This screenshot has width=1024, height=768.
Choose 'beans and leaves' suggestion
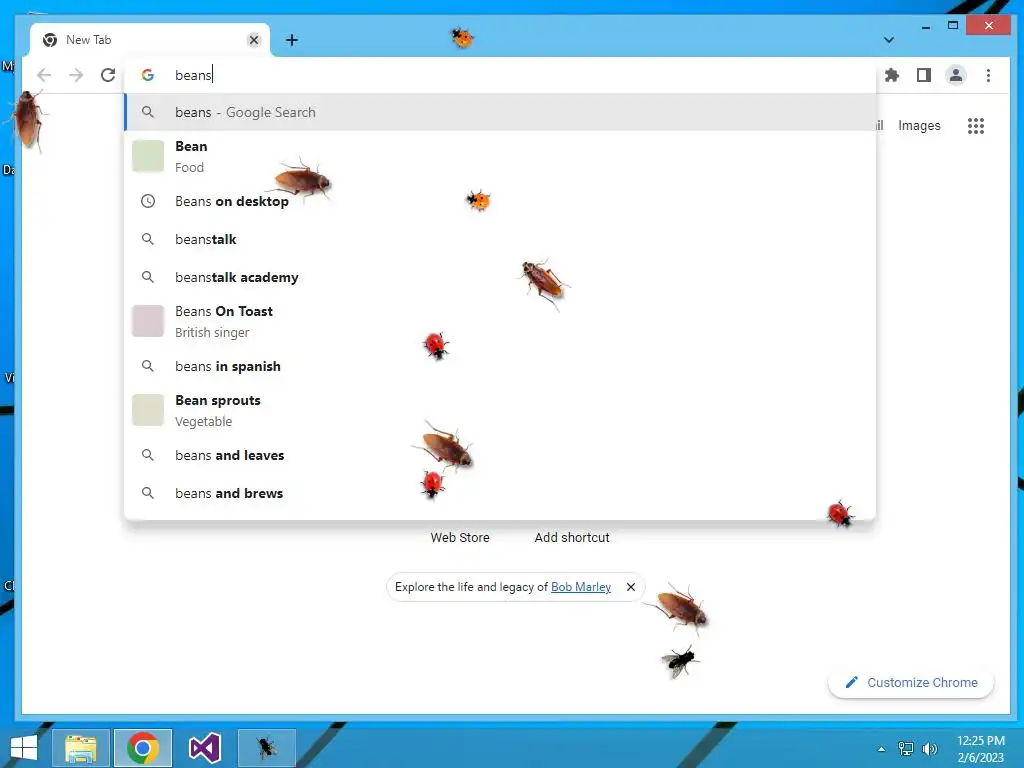[500, 455]
